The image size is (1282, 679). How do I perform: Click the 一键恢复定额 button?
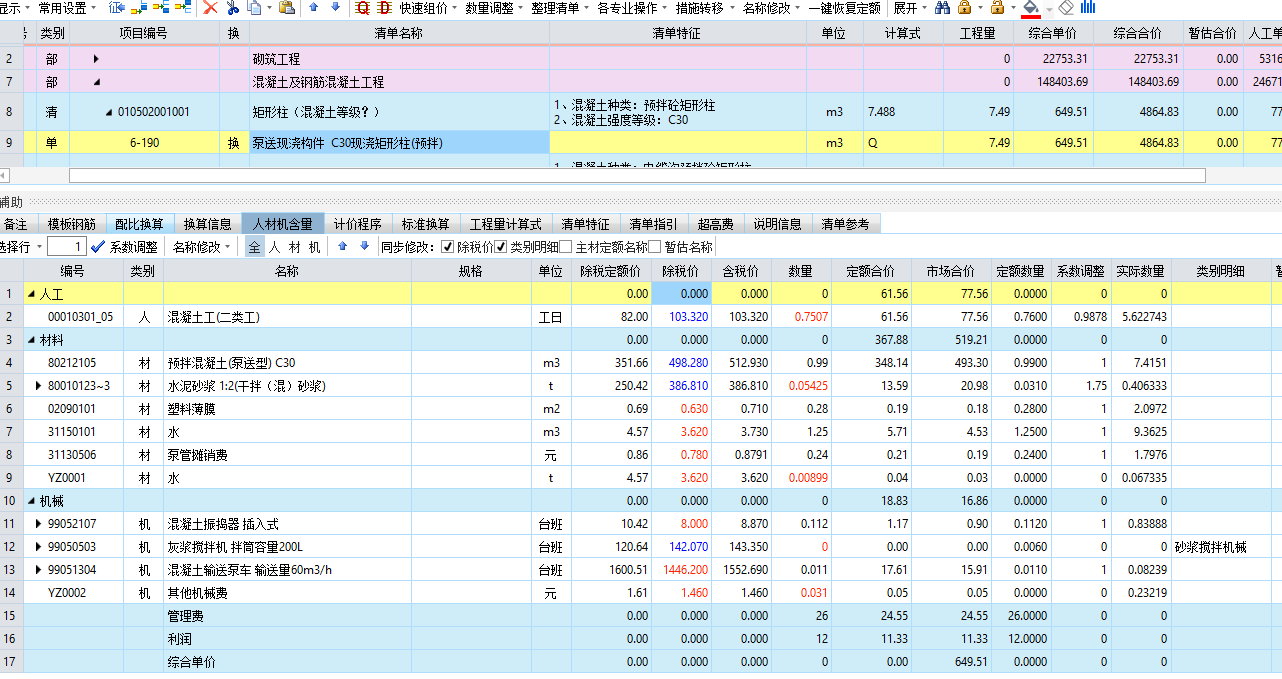pos(845,8)
